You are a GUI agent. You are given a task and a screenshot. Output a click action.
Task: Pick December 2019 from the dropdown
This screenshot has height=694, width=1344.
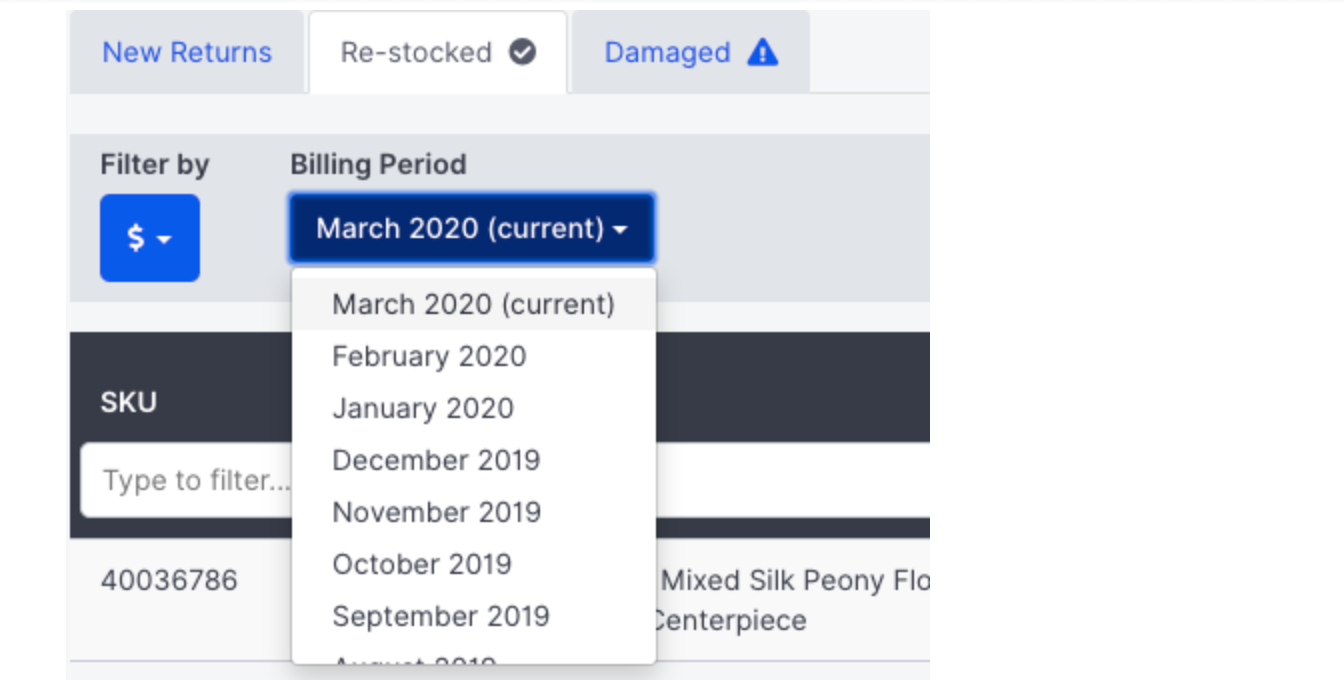click(436, 460)
